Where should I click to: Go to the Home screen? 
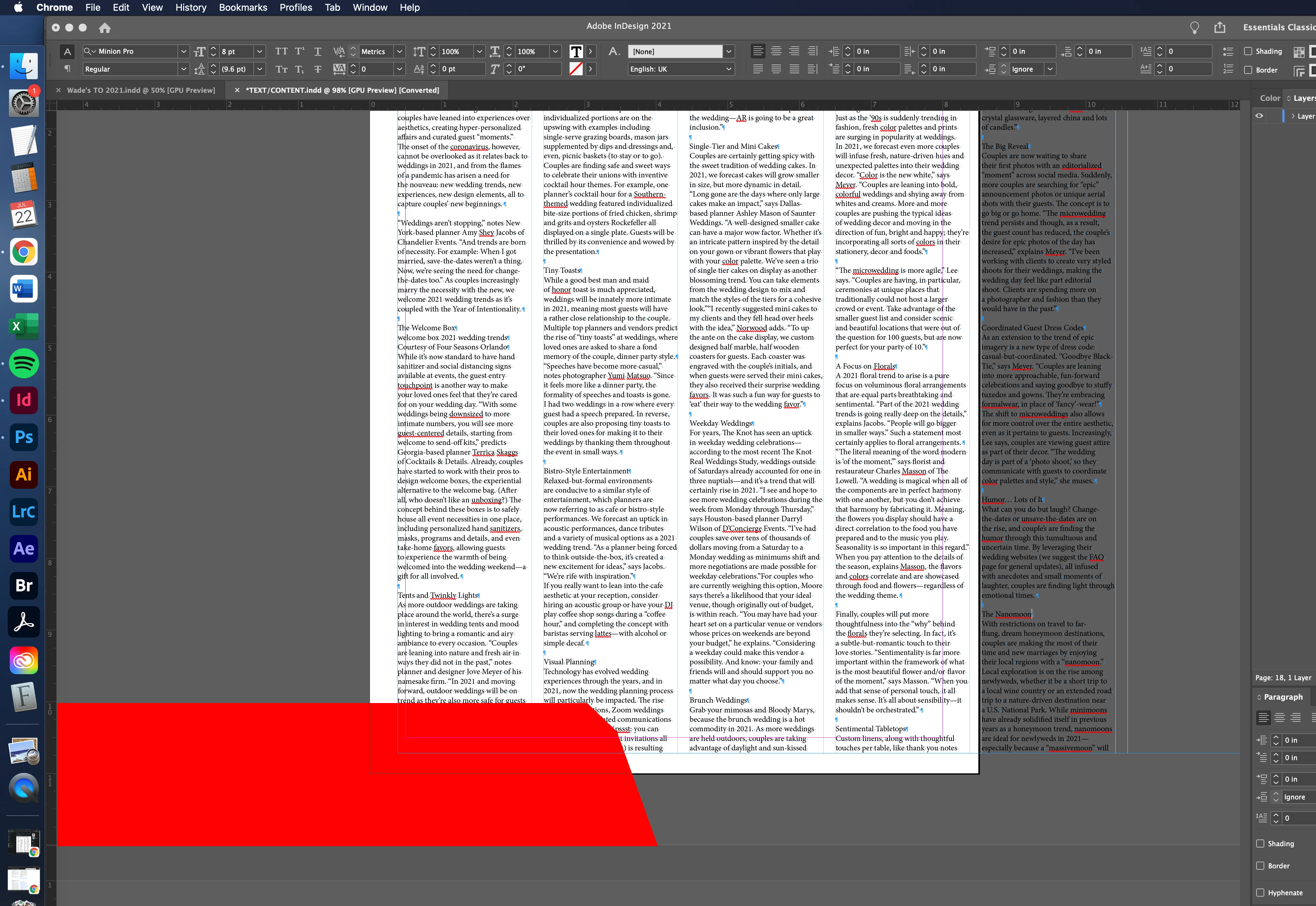tap(105, 28)
